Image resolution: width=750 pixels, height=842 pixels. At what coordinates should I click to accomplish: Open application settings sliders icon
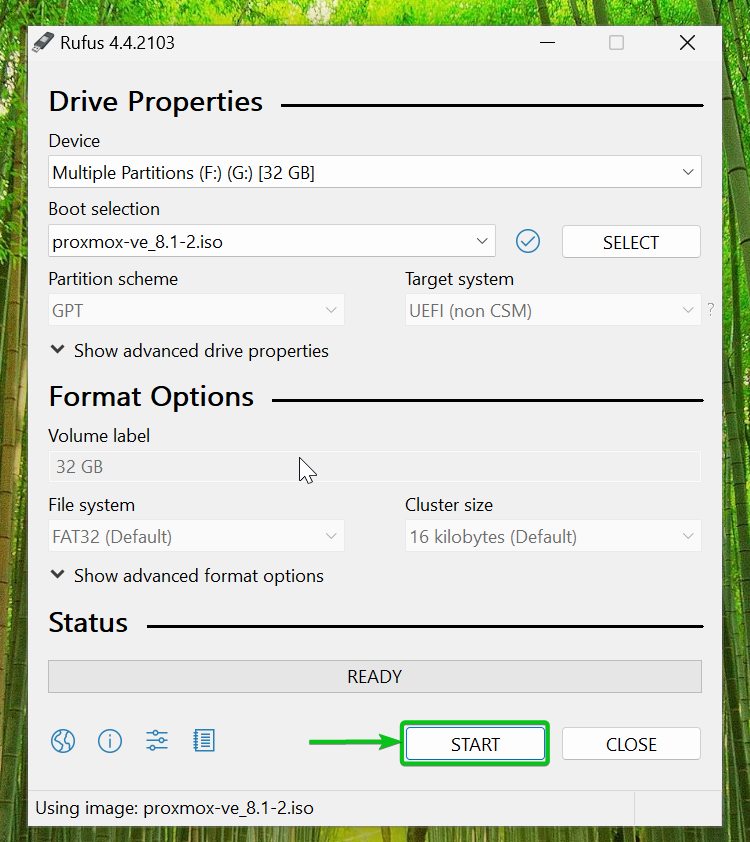(157, 741)
